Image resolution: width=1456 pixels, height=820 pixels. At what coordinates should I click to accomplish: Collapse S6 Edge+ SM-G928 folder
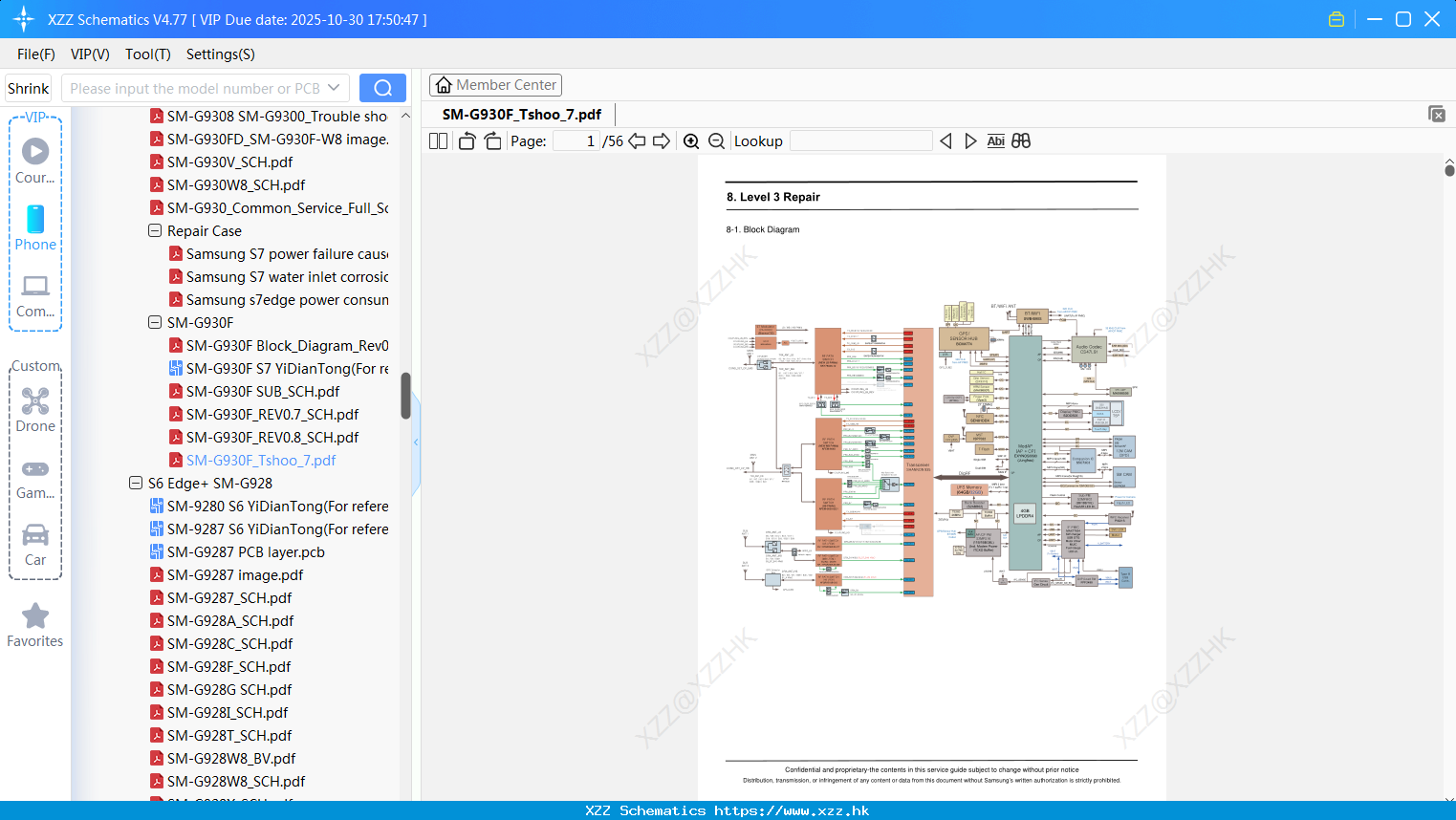(x=136, y=484)
